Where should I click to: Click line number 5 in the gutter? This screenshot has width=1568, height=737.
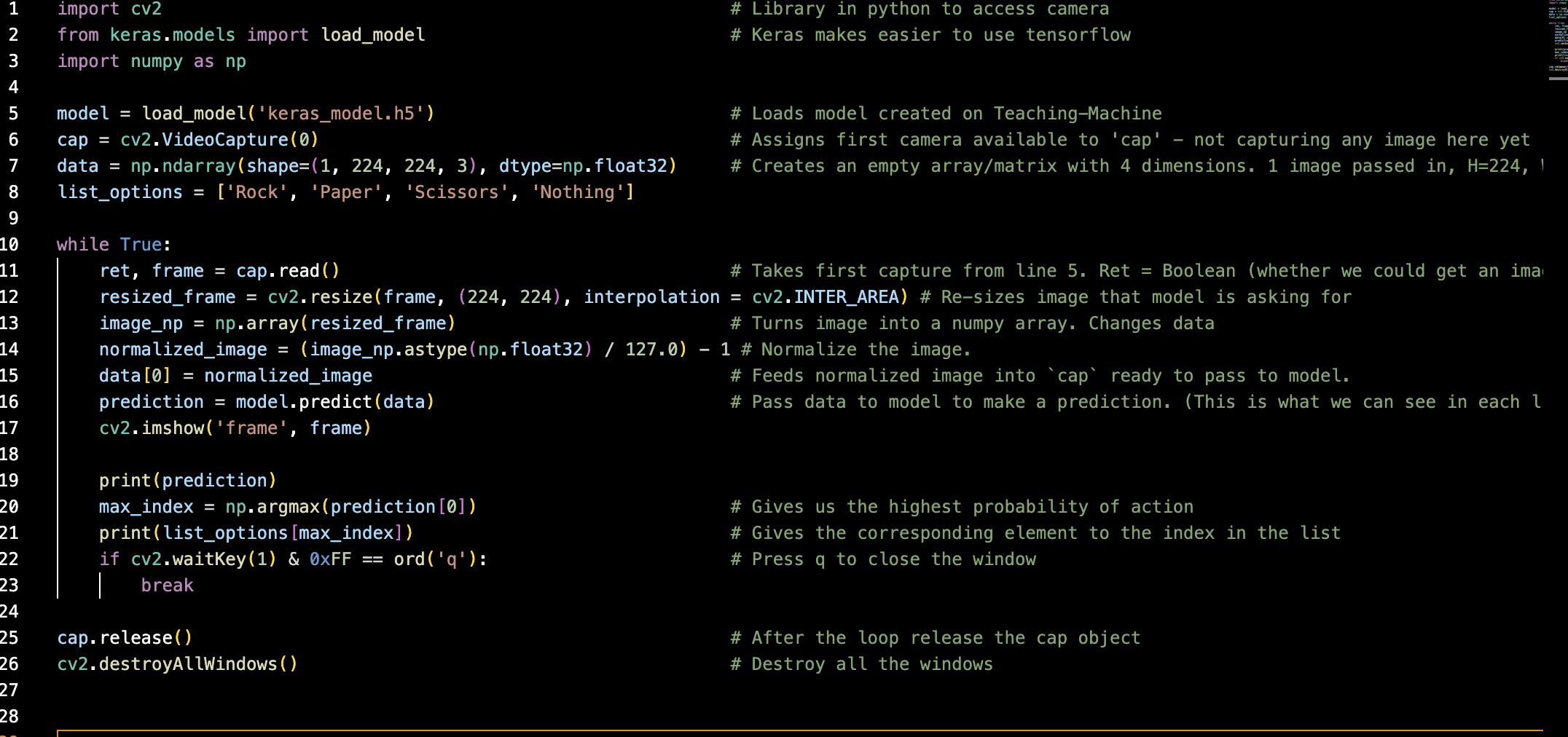13,114
